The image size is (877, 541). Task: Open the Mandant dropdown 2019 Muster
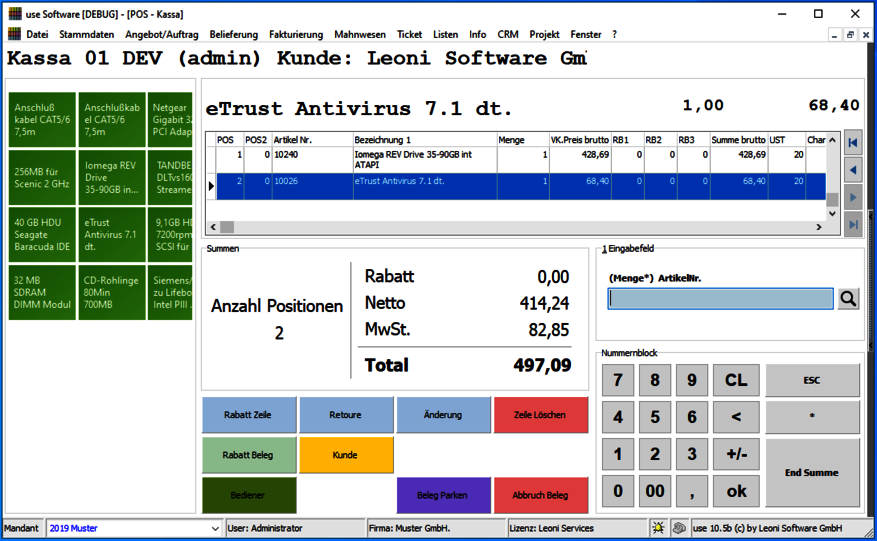(215, 528)
